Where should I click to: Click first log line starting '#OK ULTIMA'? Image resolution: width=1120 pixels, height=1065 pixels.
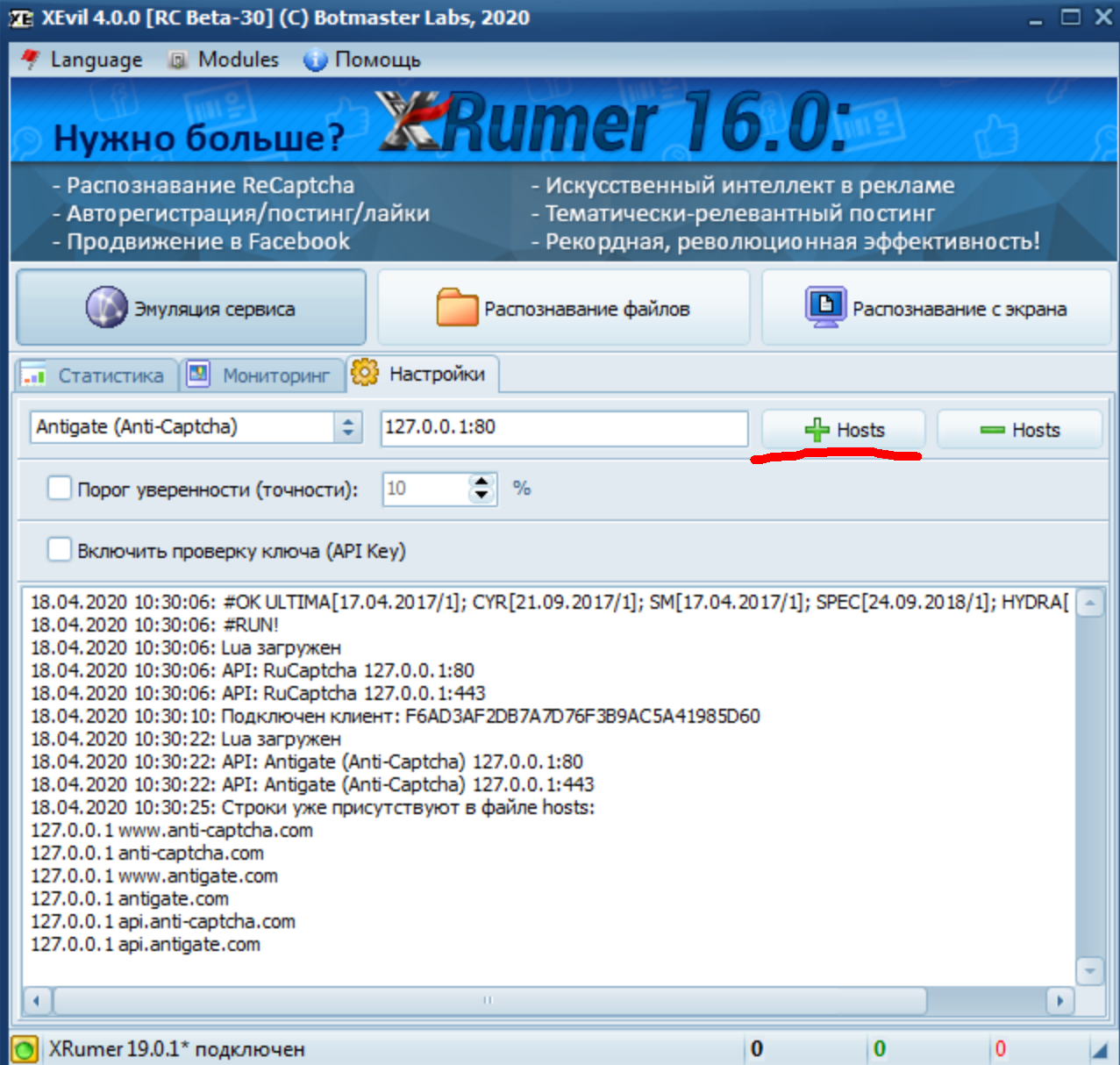click(550, 602)
